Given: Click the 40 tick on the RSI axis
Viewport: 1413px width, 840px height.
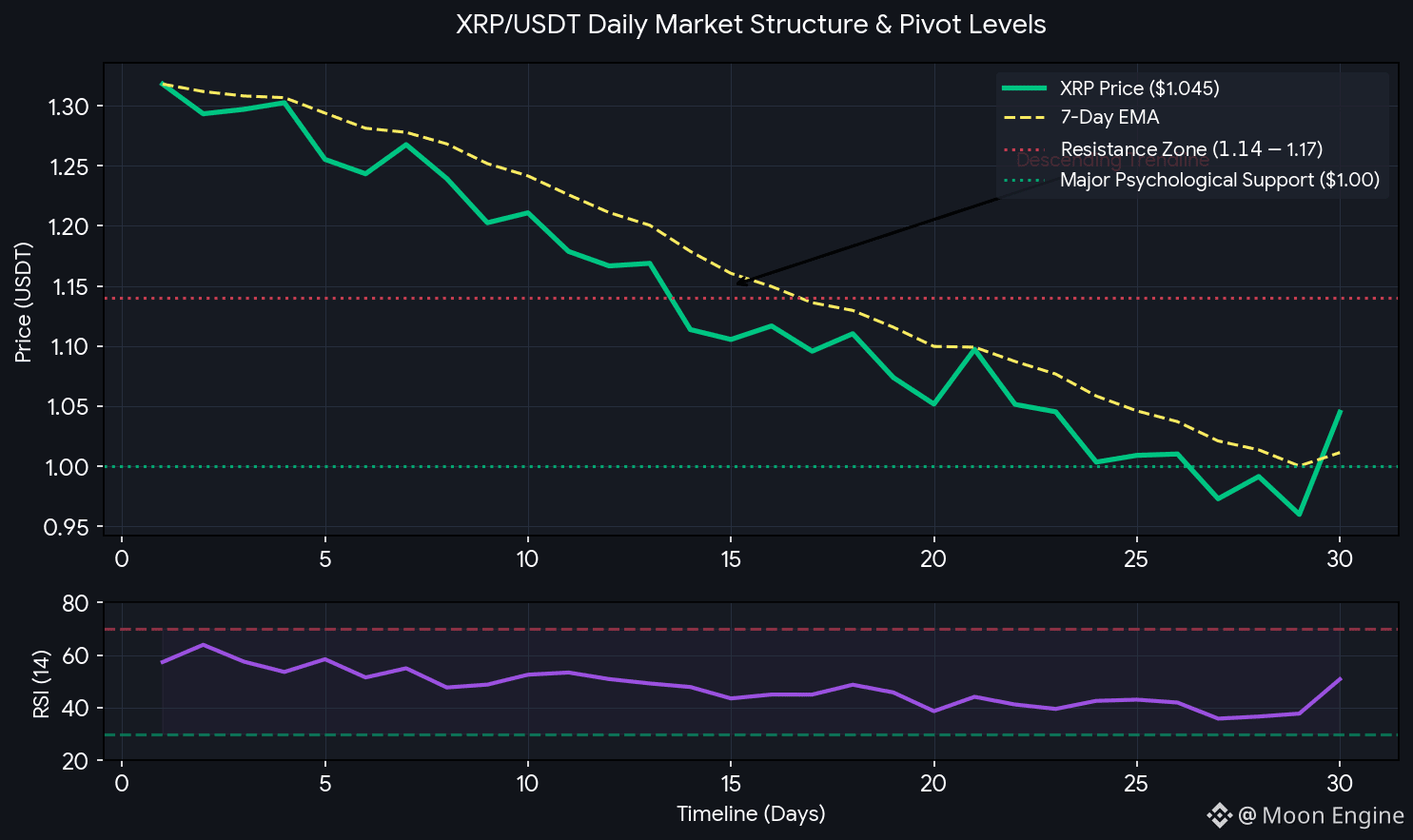Looking at the screenshot, I should coord(77,708).
